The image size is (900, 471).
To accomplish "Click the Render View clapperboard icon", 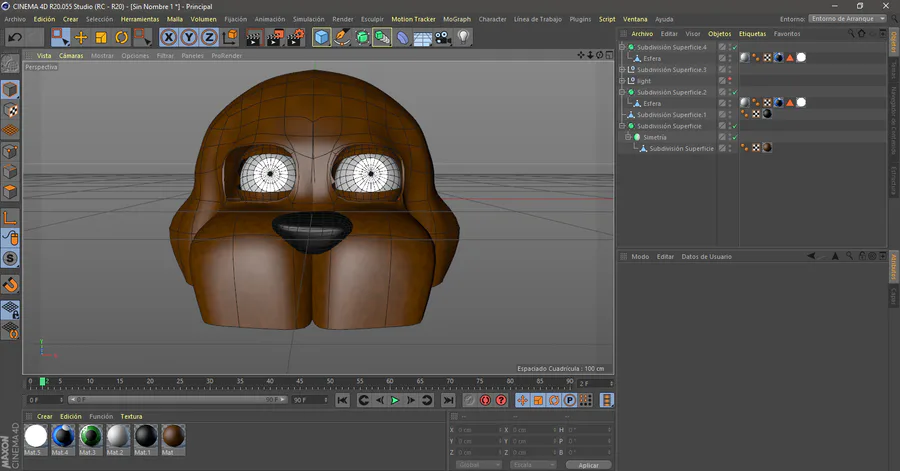I will (x=252, y=37).
